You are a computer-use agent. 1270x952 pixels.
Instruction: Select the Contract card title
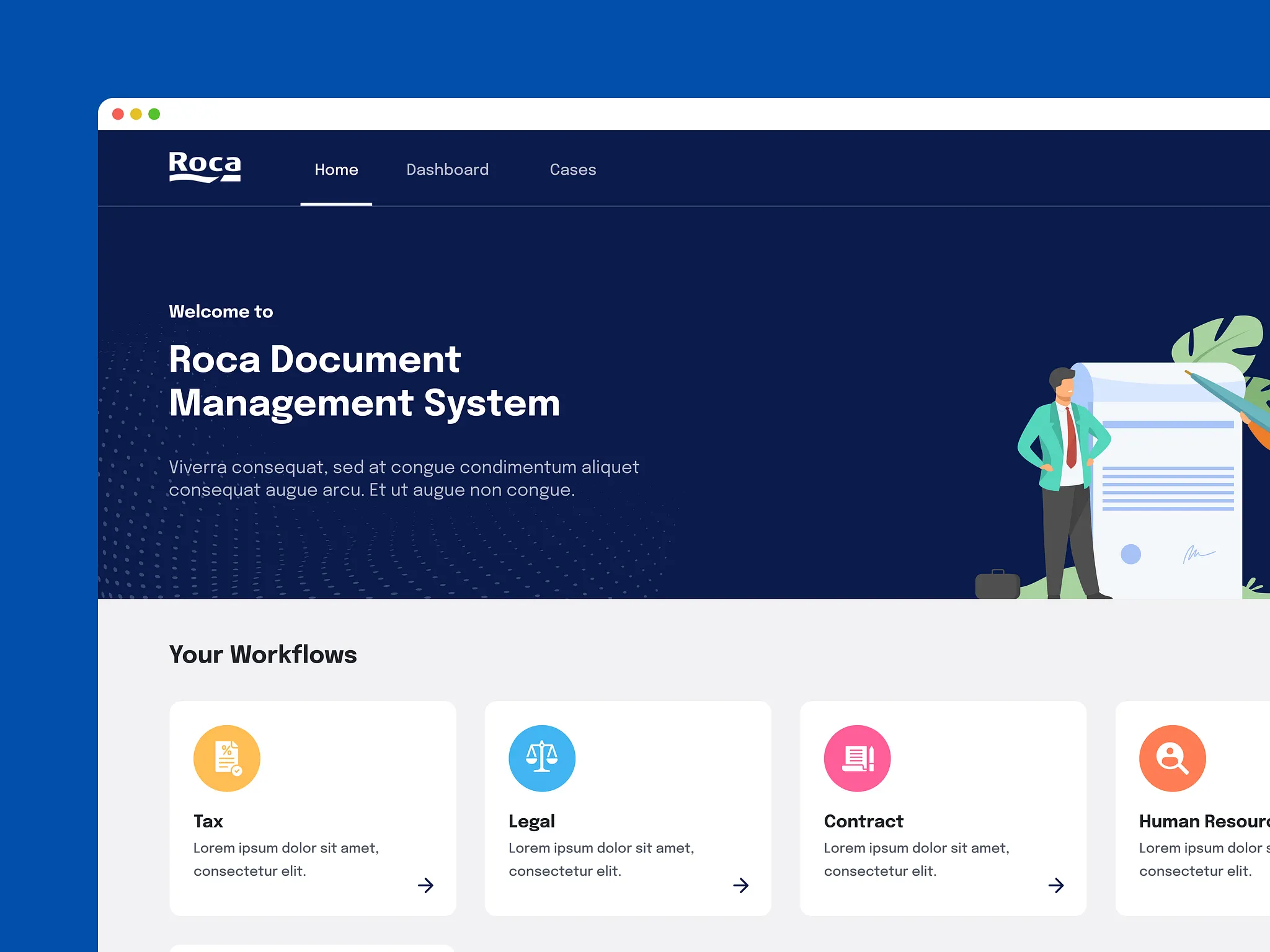click(x=863, y=821)
